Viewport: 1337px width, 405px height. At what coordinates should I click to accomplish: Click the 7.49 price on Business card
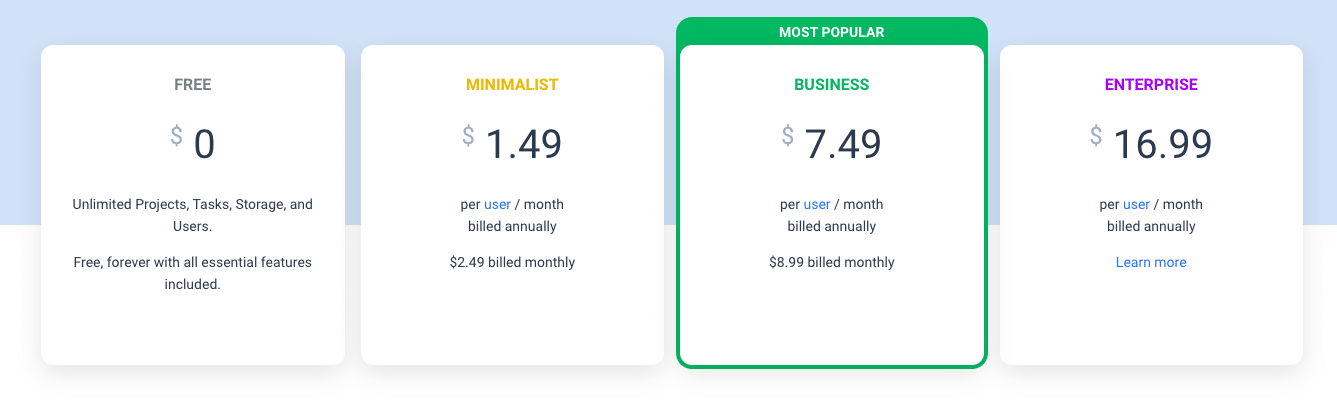(844, 144)
